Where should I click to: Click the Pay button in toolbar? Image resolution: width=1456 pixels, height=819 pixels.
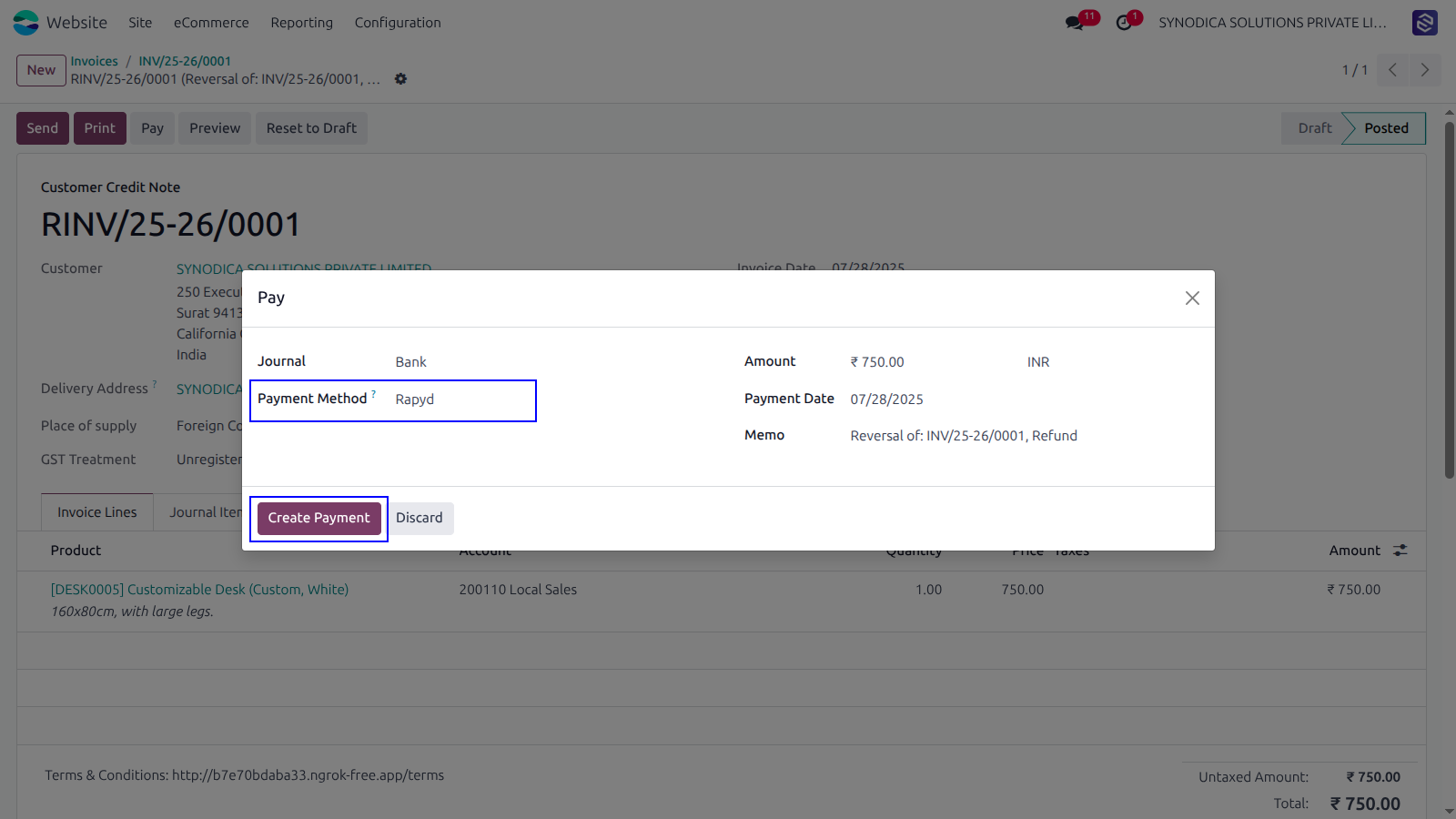[152, 128]
